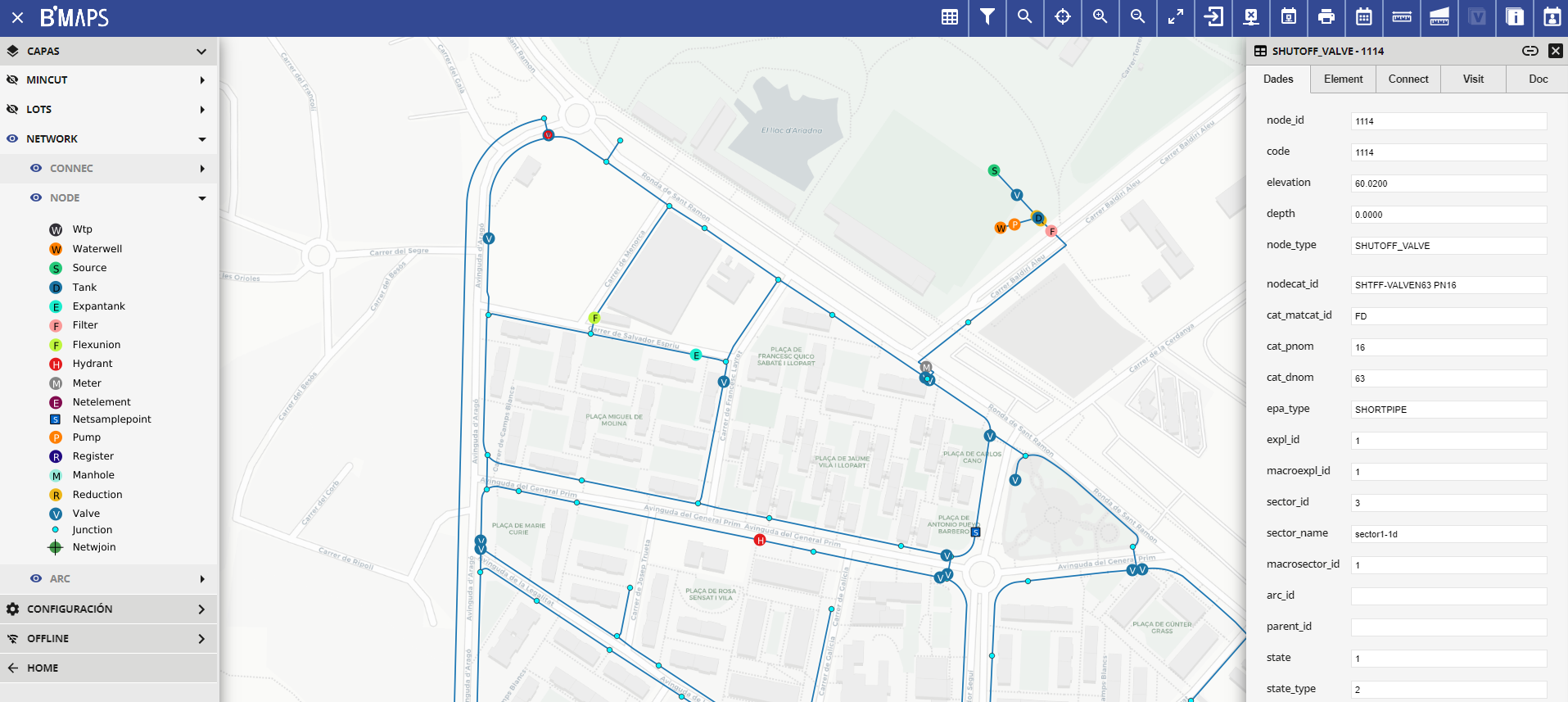The height and width of the screenshot is (702, 1568).
Task: Click the arrow-into-box import icon
Action: point(1213,17)
